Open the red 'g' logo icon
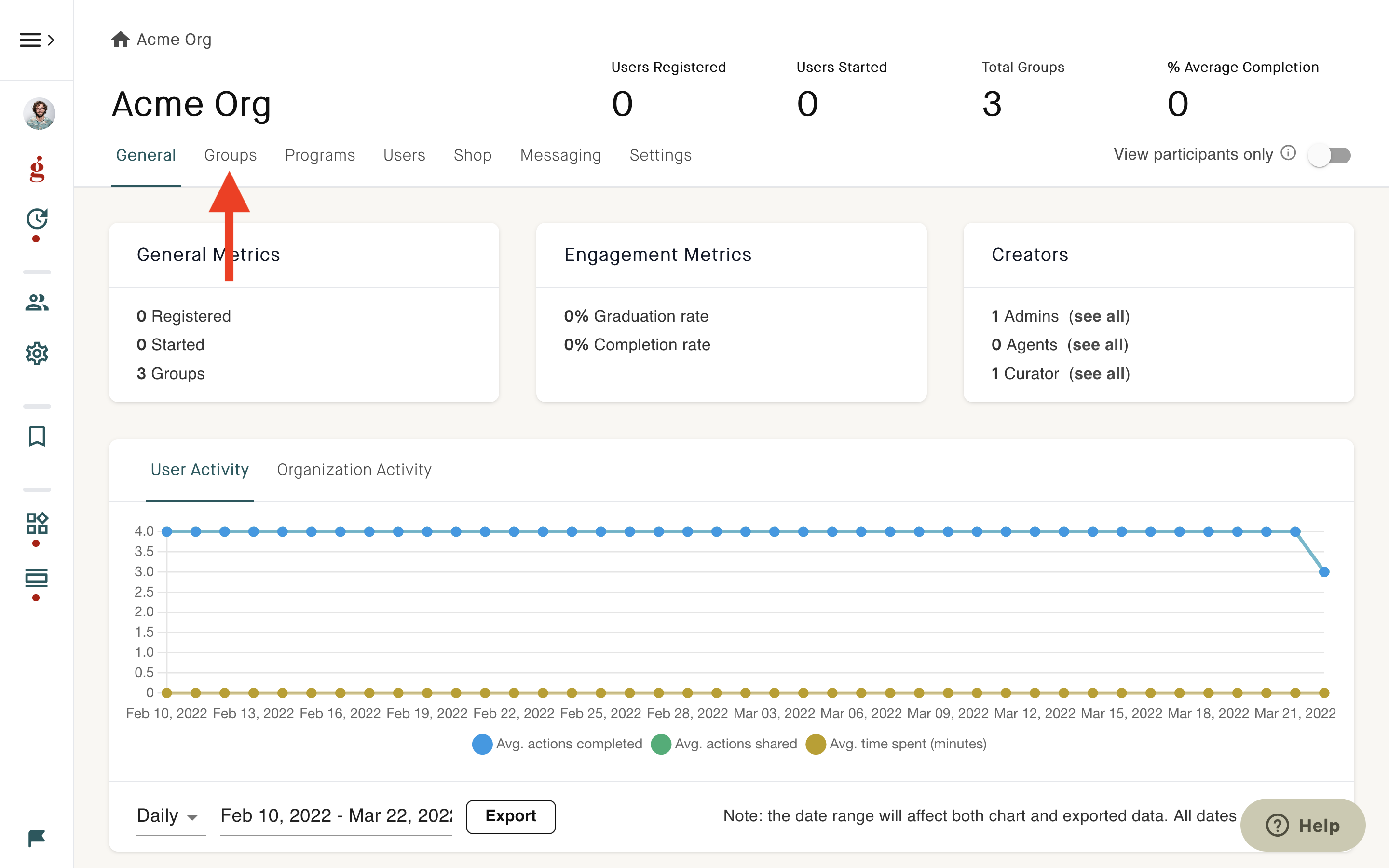This screenshot has width=1389, height=868. coord(37,169)
